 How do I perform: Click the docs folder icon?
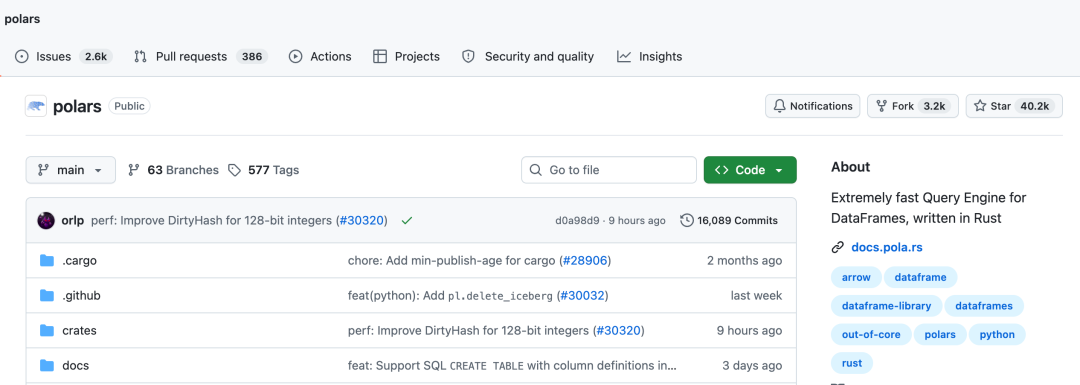click(x=47, y=366)
